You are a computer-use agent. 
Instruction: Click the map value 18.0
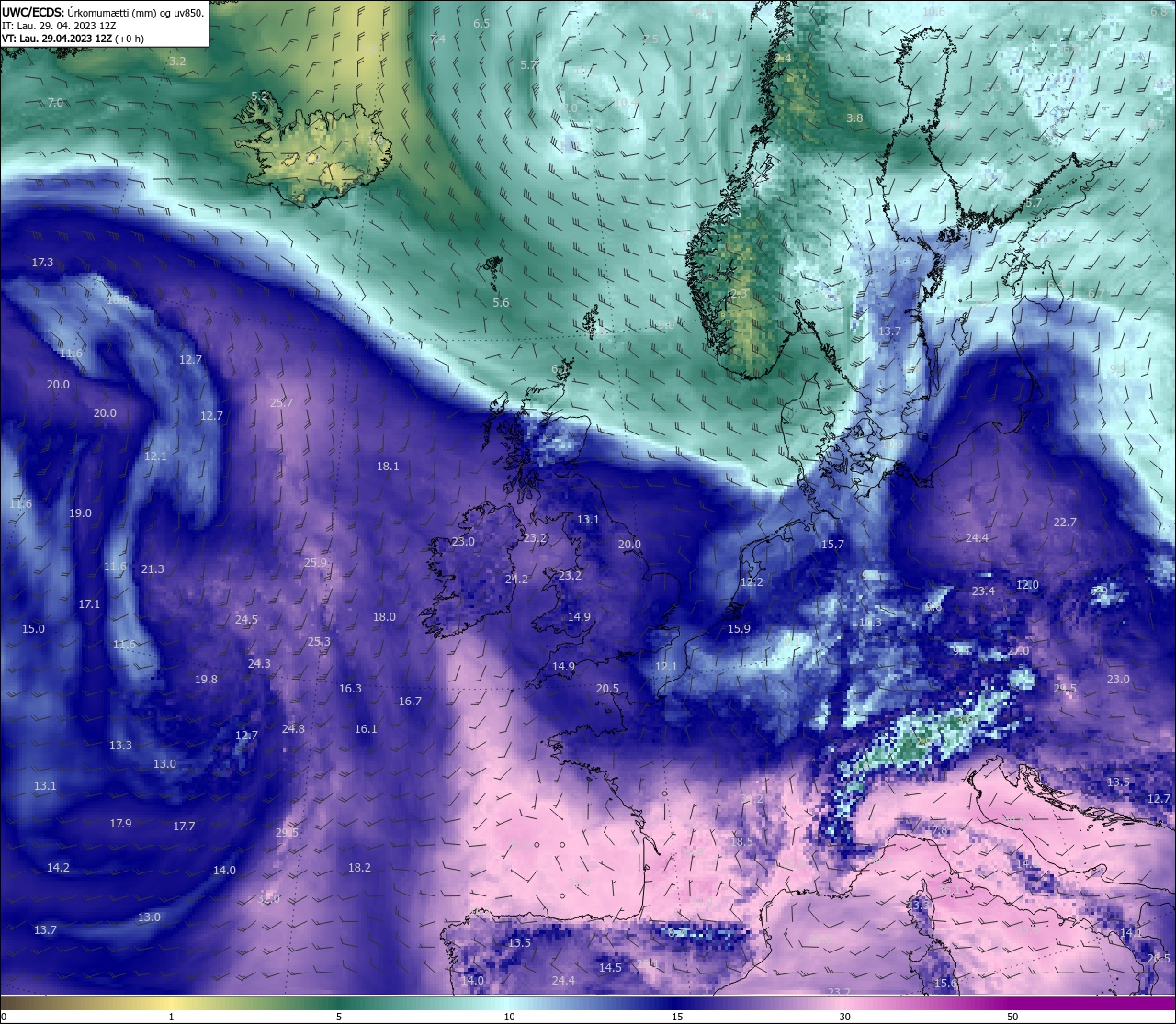coord(384,617)
